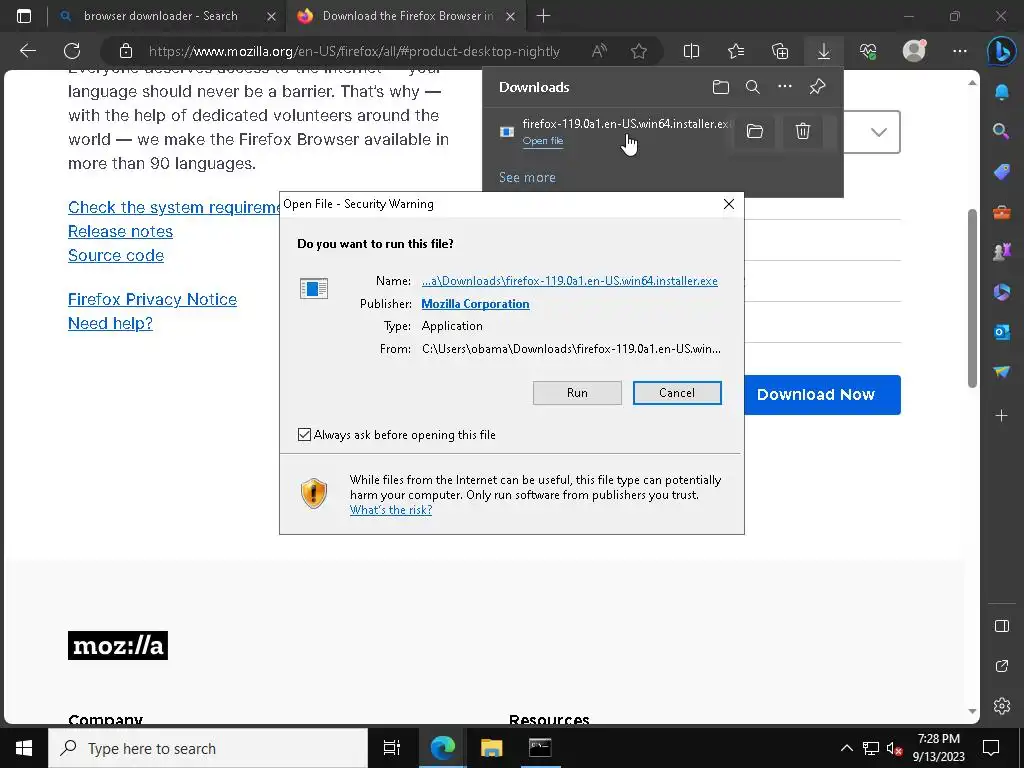Toggle the Downloads toolbar icon

pyautogui.click(x=824, y=51)
